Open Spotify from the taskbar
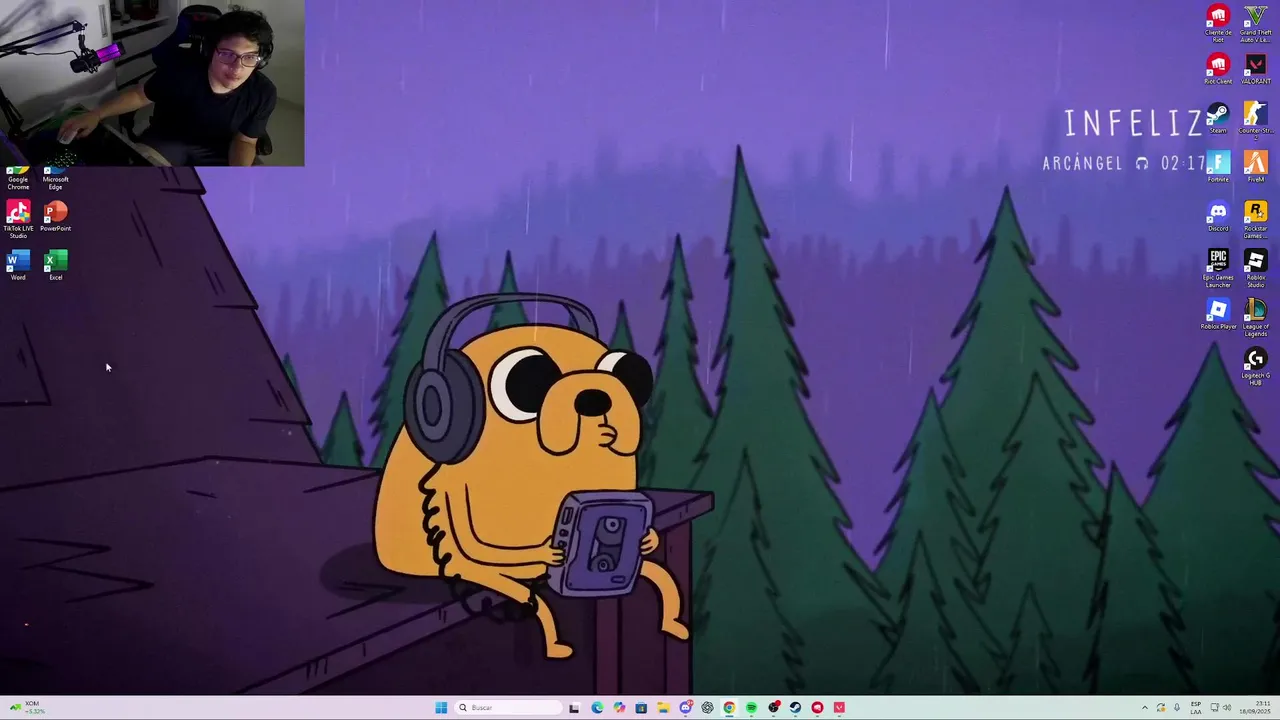Image resolution: width=1280 pixels, height=720 pixels. point(751,707)
